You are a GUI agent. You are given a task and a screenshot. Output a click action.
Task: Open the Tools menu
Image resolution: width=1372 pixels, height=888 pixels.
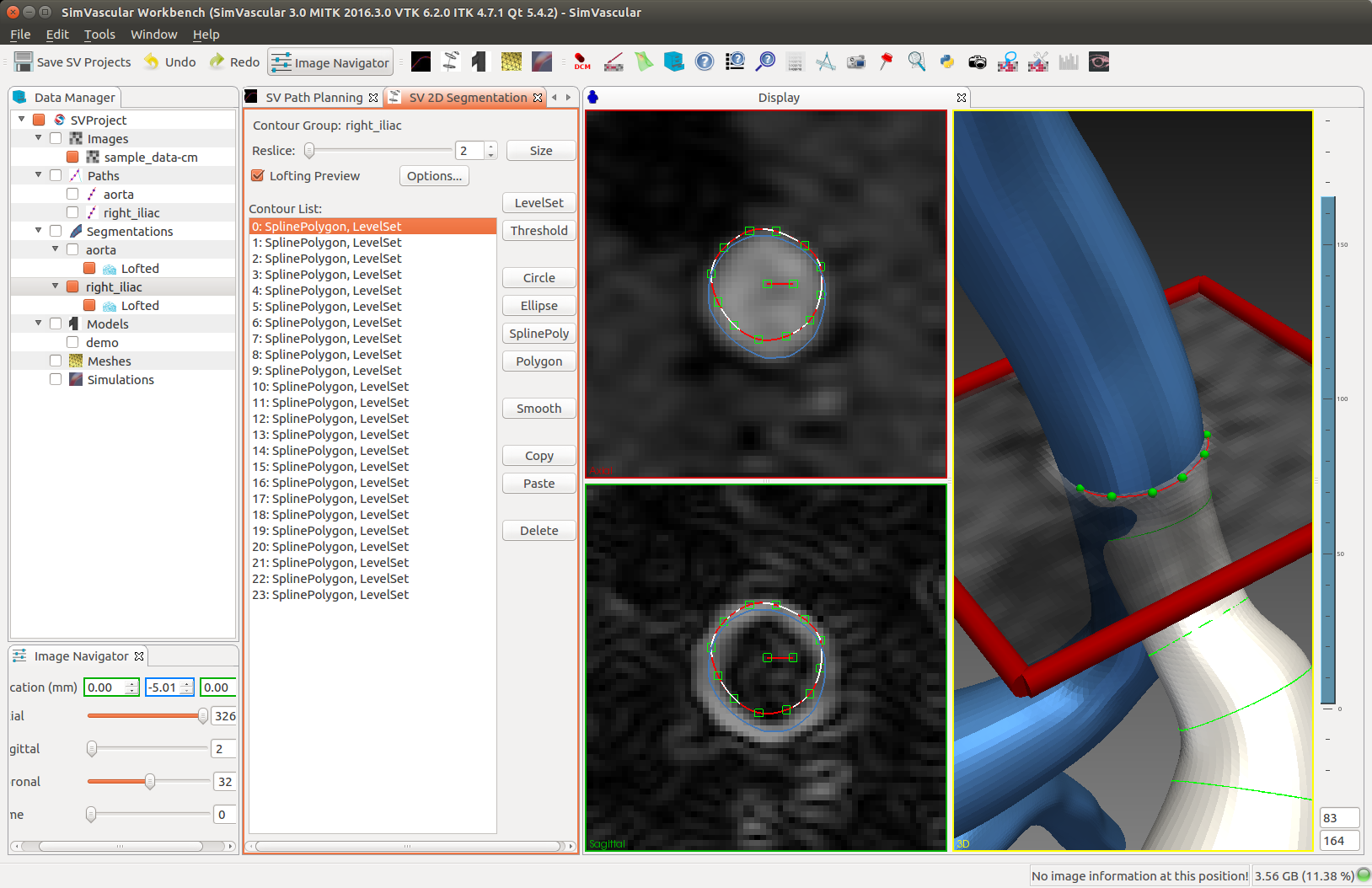pyautogui.click(x=99, y=35)
